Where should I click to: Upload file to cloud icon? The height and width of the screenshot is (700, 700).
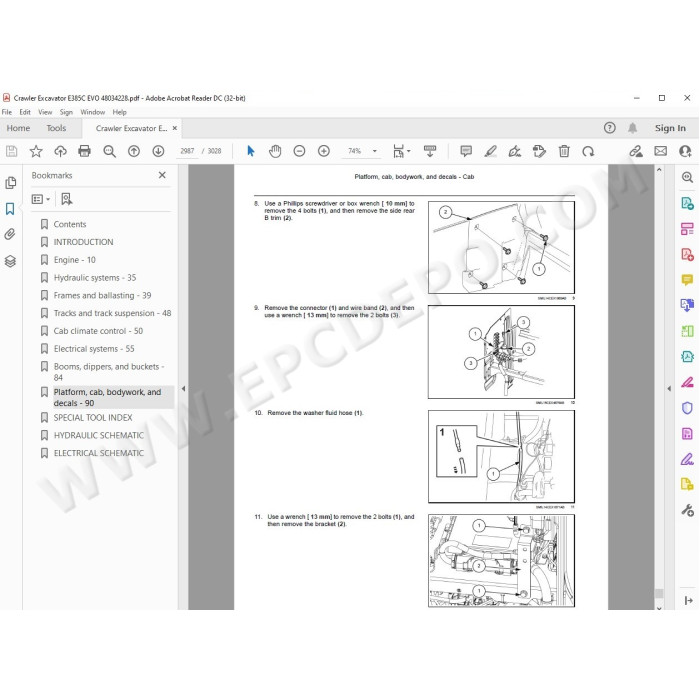(x=60, y=151)
